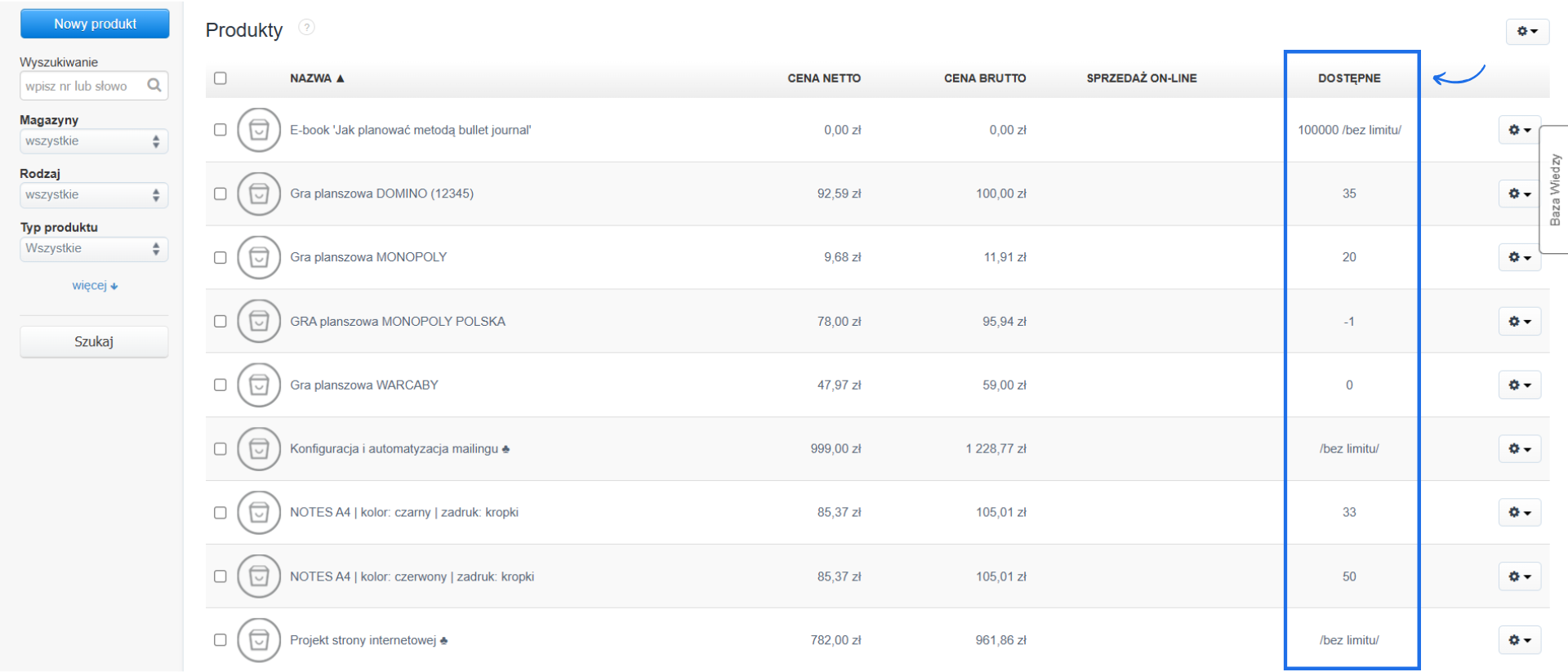Screen dimensions: 1568x672
Task: Open gear menu for NOTES A4 czerwony row
Action: pyautogui.click(x=1519, y=576)
